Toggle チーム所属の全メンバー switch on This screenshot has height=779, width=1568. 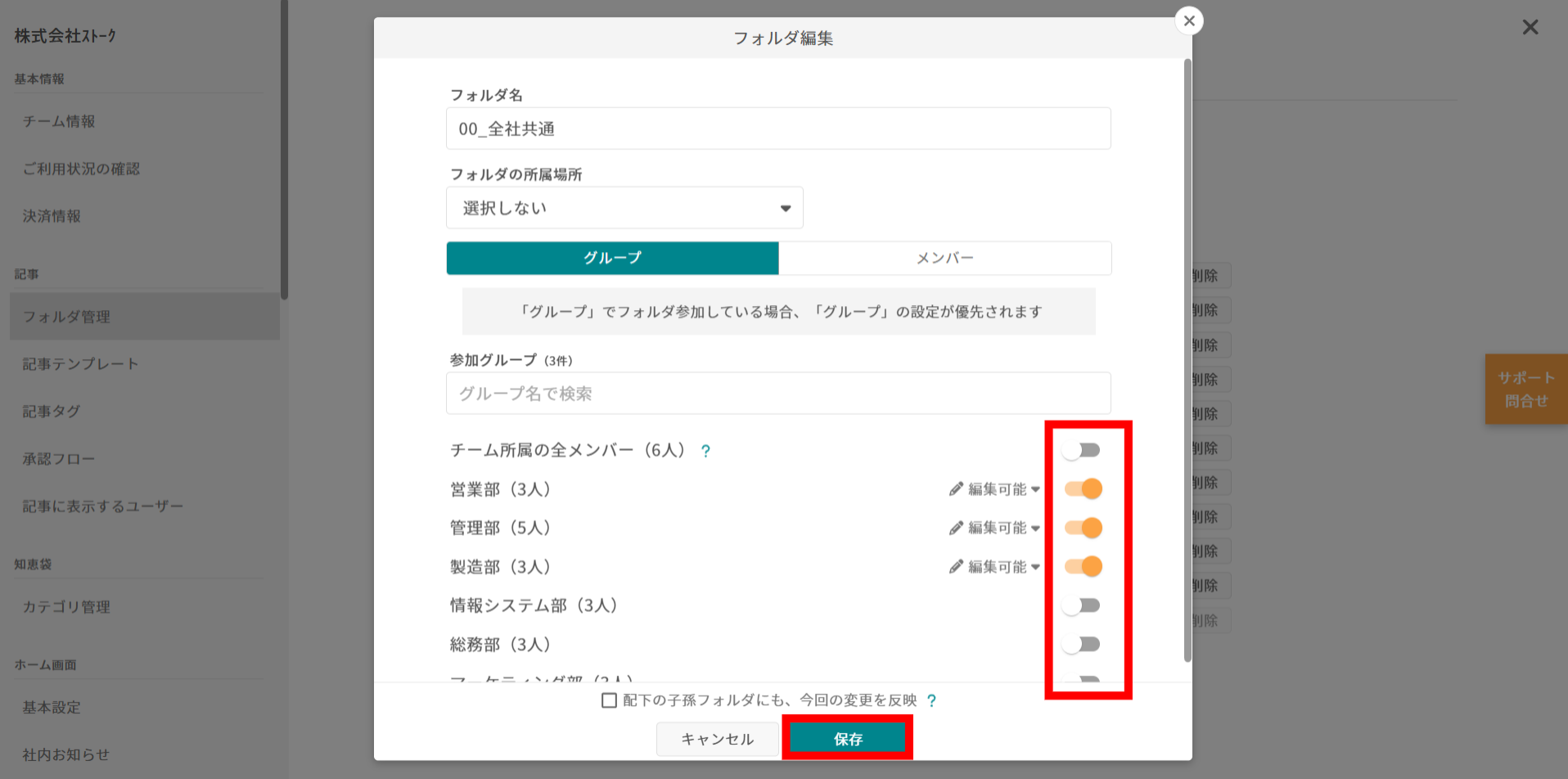point(1082,450)
